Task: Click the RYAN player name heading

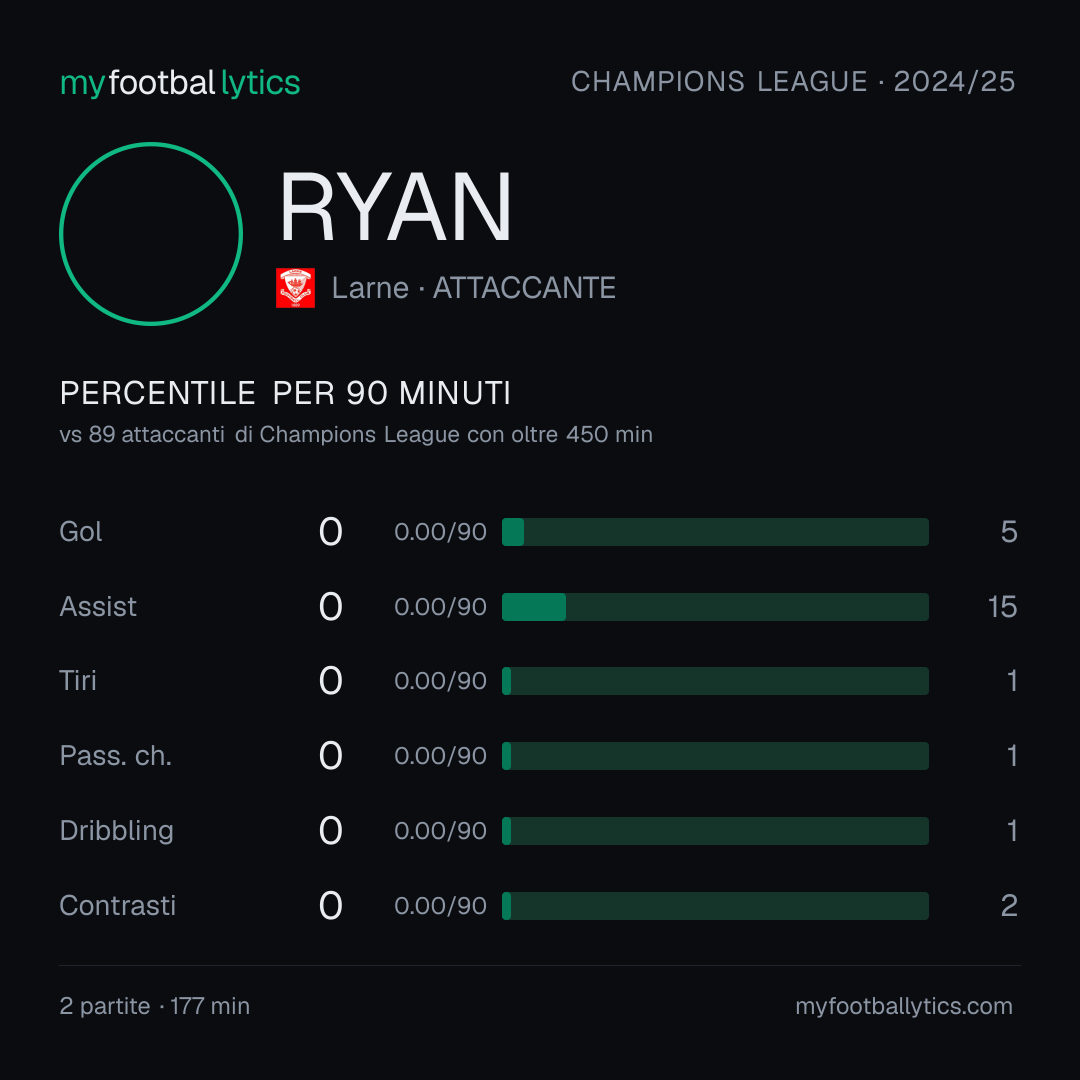Action: point(395,207)
